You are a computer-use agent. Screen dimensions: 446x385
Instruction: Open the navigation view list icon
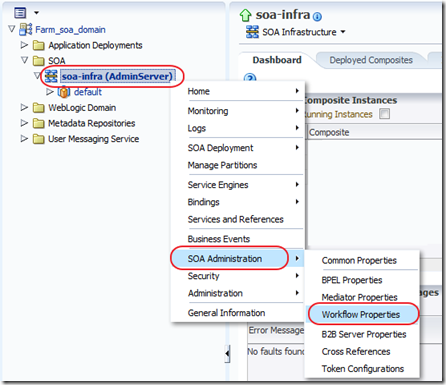pos(20,13)
